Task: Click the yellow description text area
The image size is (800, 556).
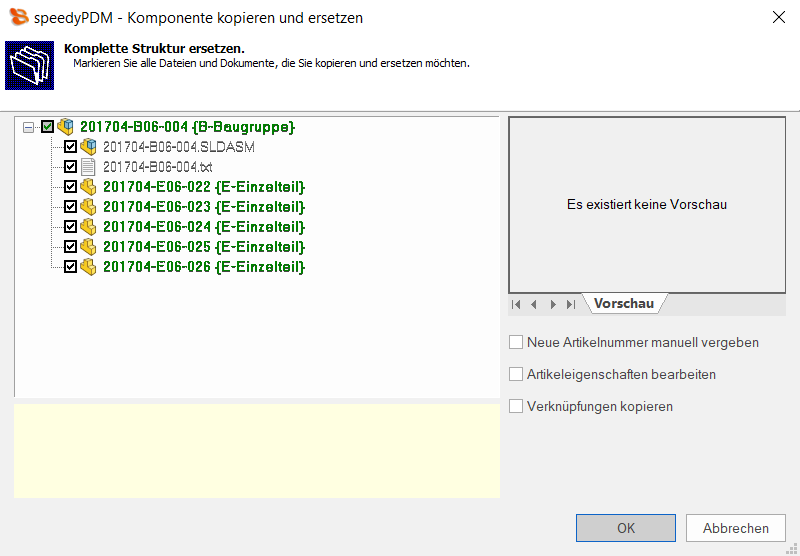Action: [x=256, y=450]
